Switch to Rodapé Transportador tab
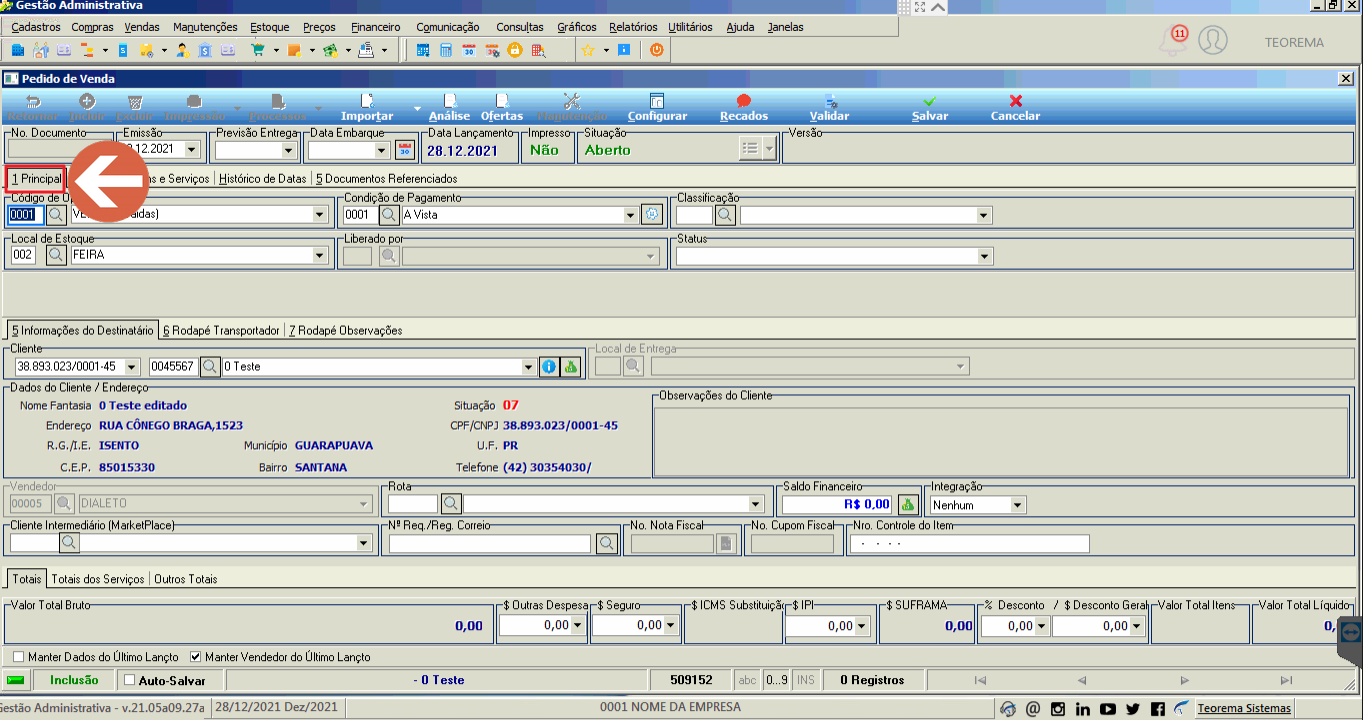Viewport: 1363px width, 720px height. 221,330
